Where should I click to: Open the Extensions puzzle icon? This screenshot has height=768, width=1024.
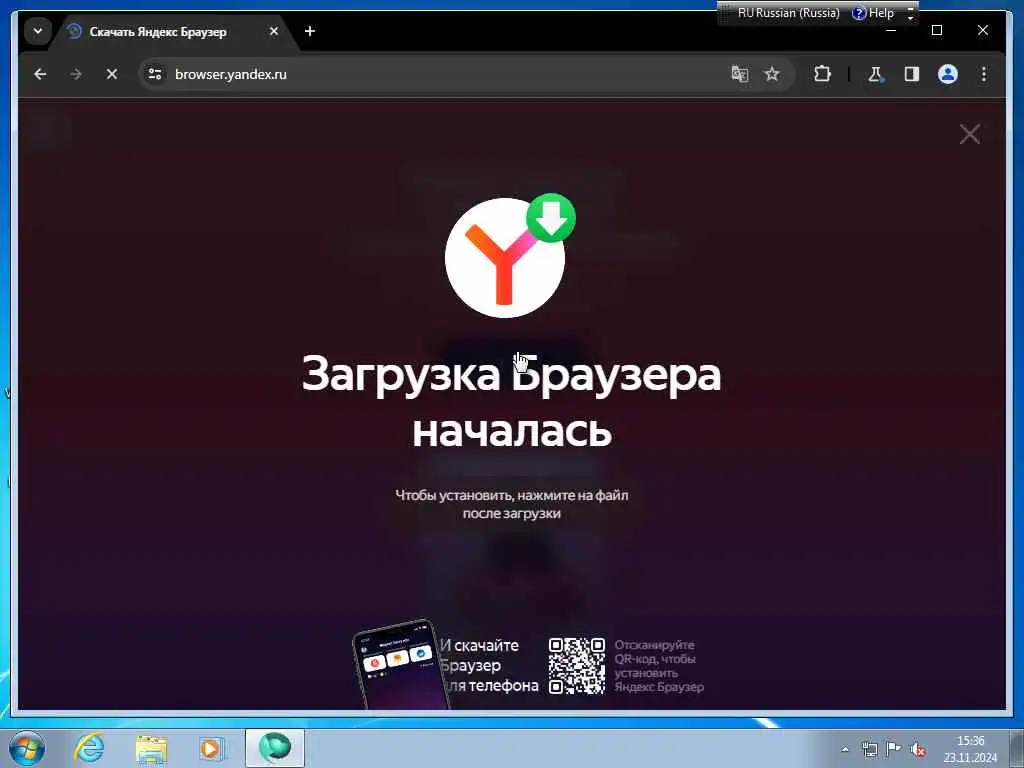(822, 74)
